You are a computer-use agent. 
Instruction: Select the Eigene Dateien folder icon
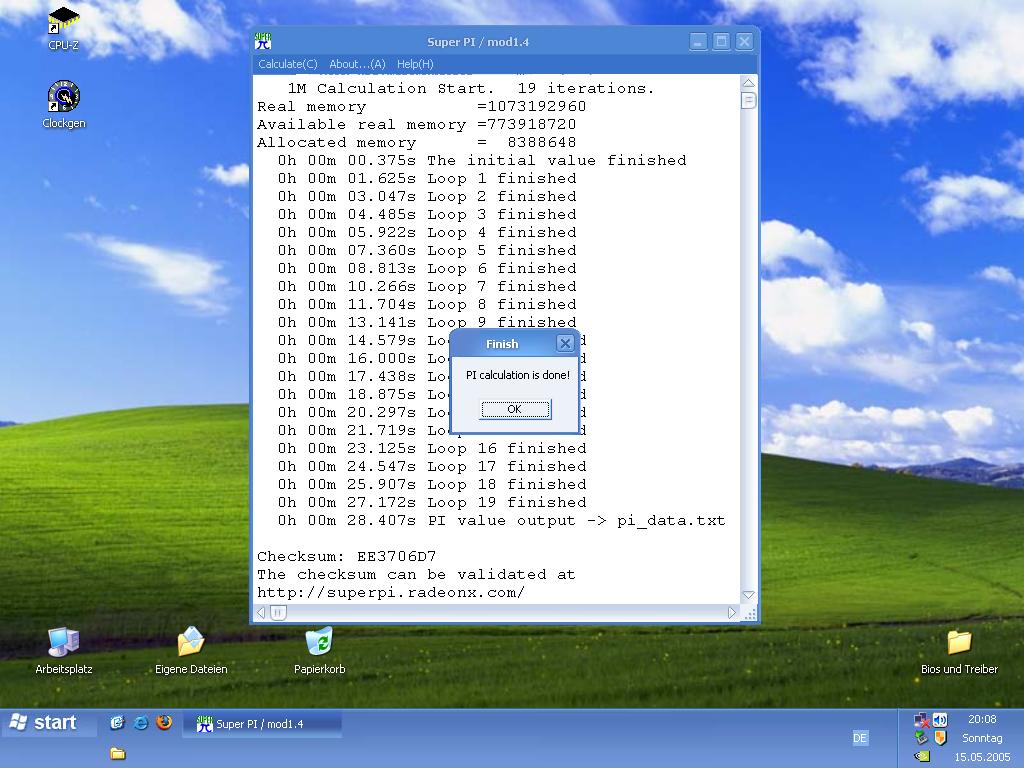point(191,650)
